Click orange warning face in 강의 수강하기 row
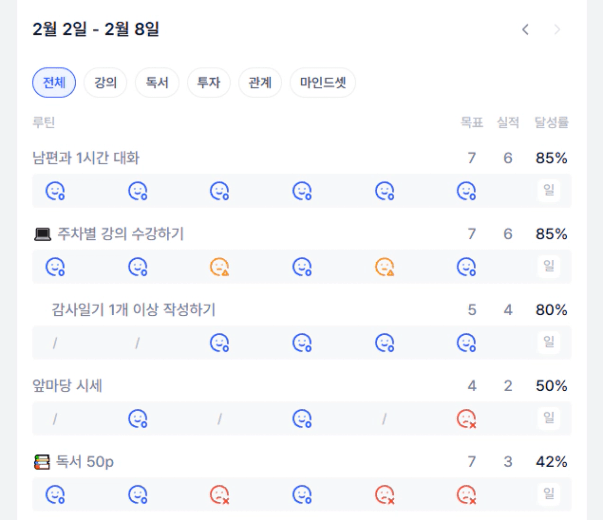The height and width of the screenshot is (520, 603). (x=220, y=267)
